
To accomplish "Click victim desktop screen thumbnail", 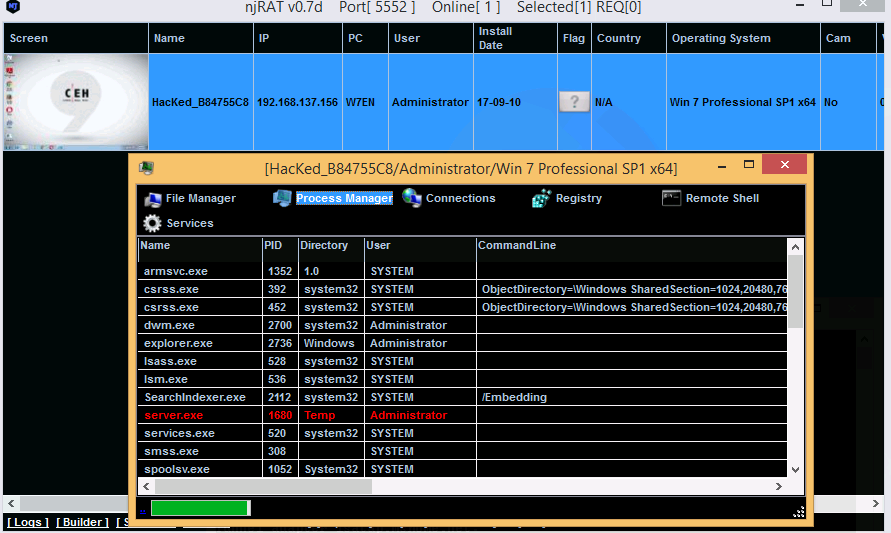I will click(x=76, y=102).
